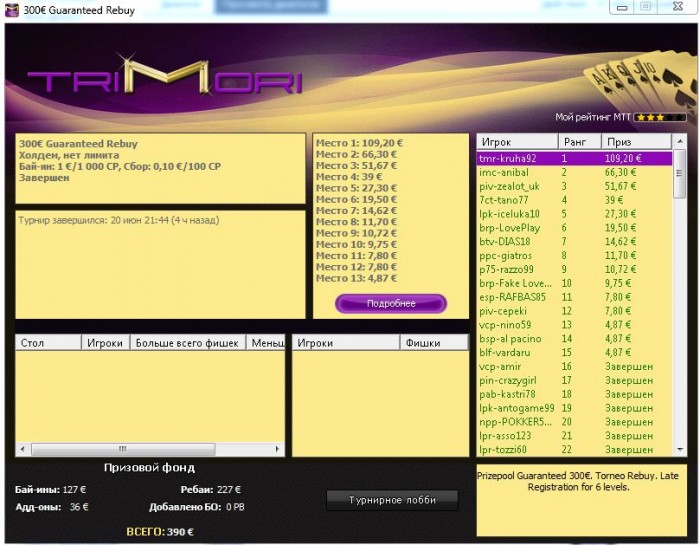Click Место 13: 4,87 € prize line
The width and height of the screenshot is (700, 545).
(356, 278)
